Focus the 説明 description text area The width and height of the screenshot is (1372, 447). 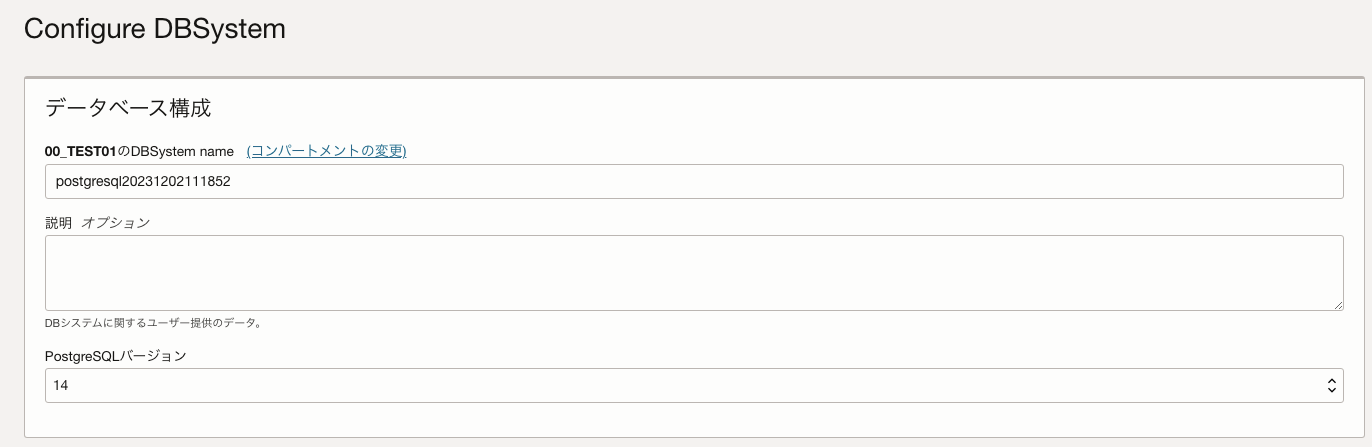point(694,273)
